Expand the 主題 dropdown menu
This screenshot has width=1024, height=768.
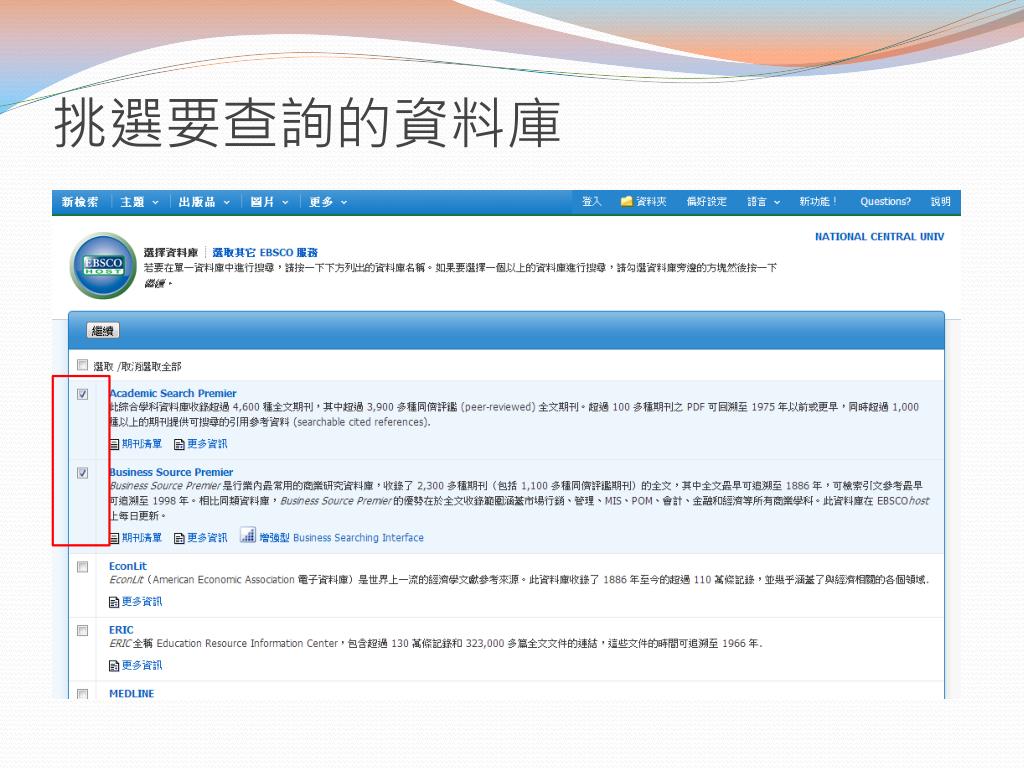click(139, 202)
